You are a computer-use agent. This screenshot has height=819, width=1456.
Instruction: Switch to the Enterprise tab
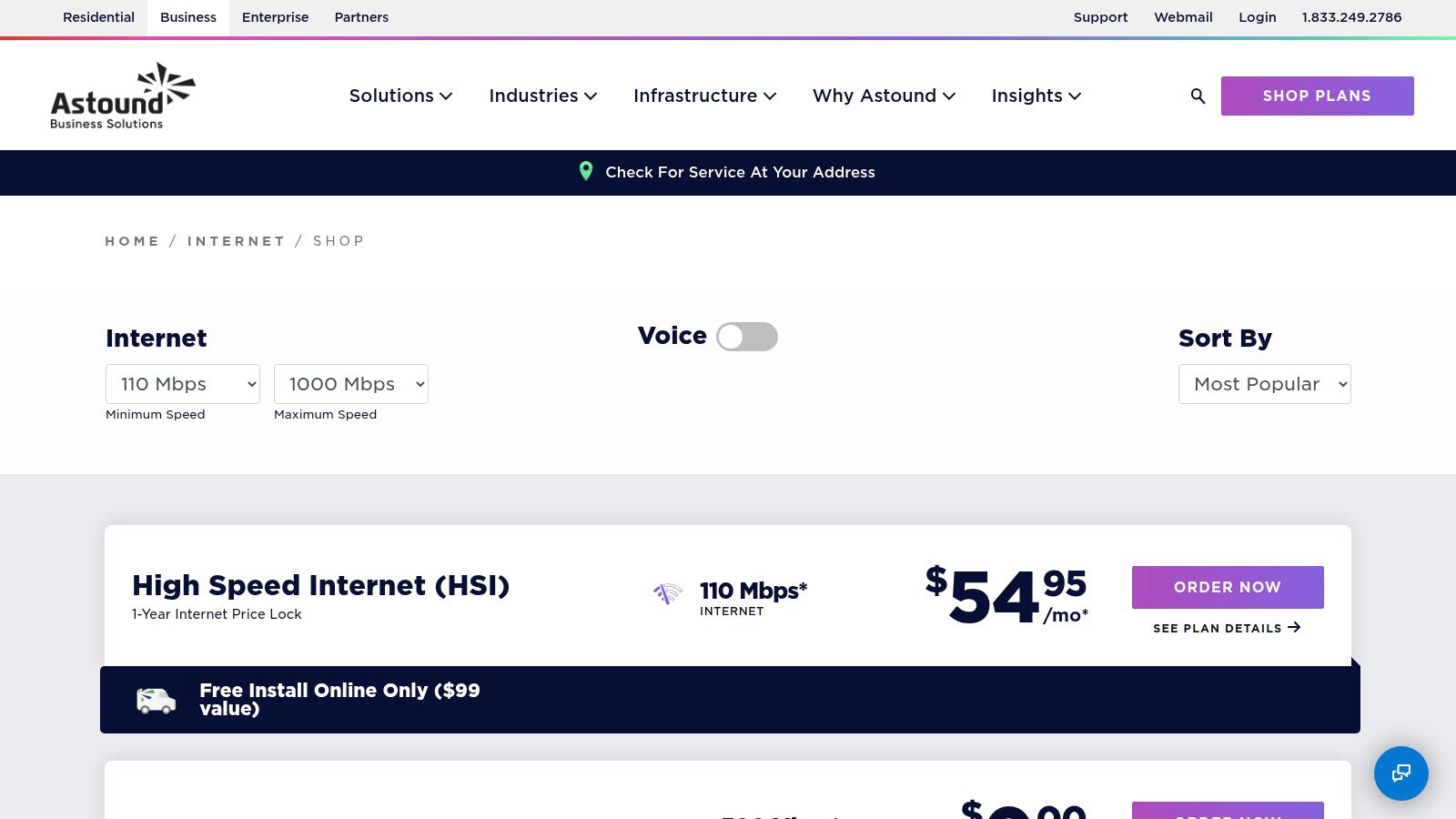click(275, 17)
